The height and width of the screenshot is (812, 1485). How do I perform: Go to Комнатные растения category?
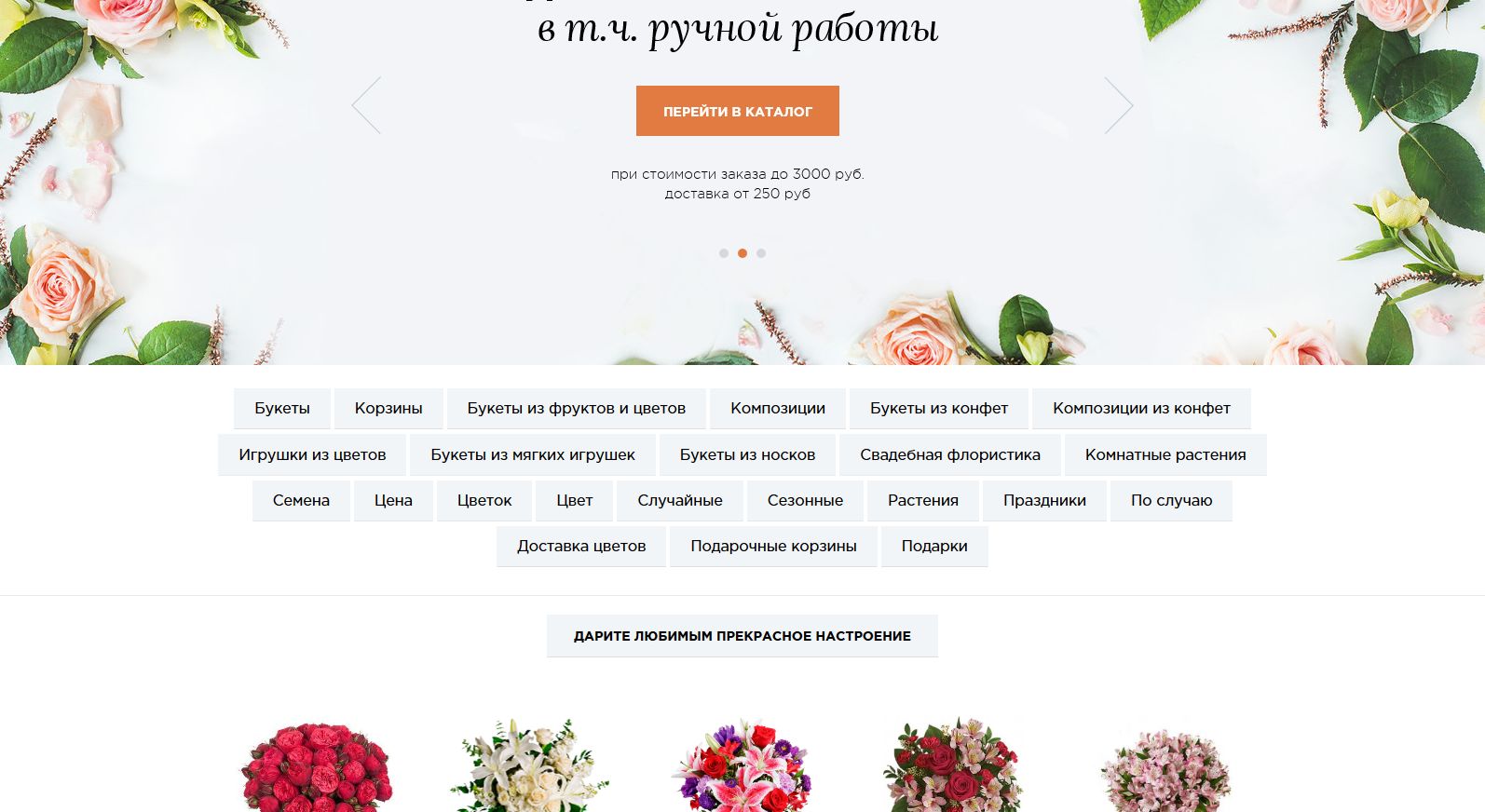[x=1165, y=455]
